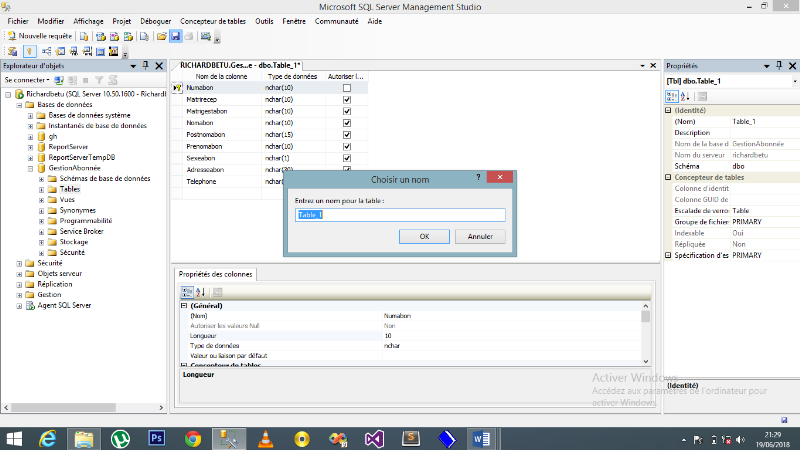Open the Outils menu
Image resolution: width=800 pixels, height=450 pixels.
[264, 21]
